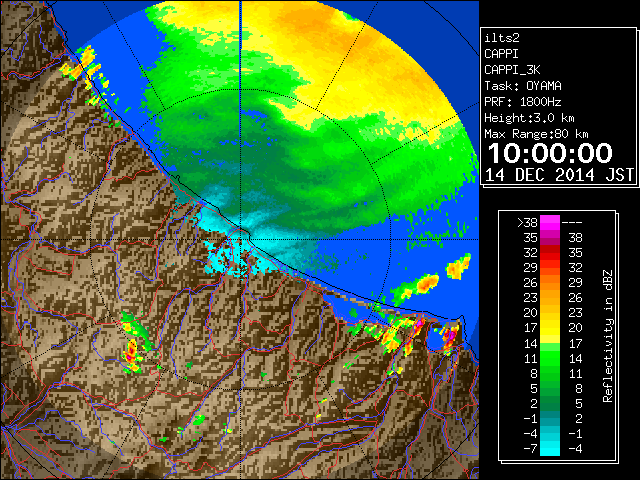Click the cyan -7 dBZ legend swatch
This screenshot has width=640, height=480.
pos(550,449)
